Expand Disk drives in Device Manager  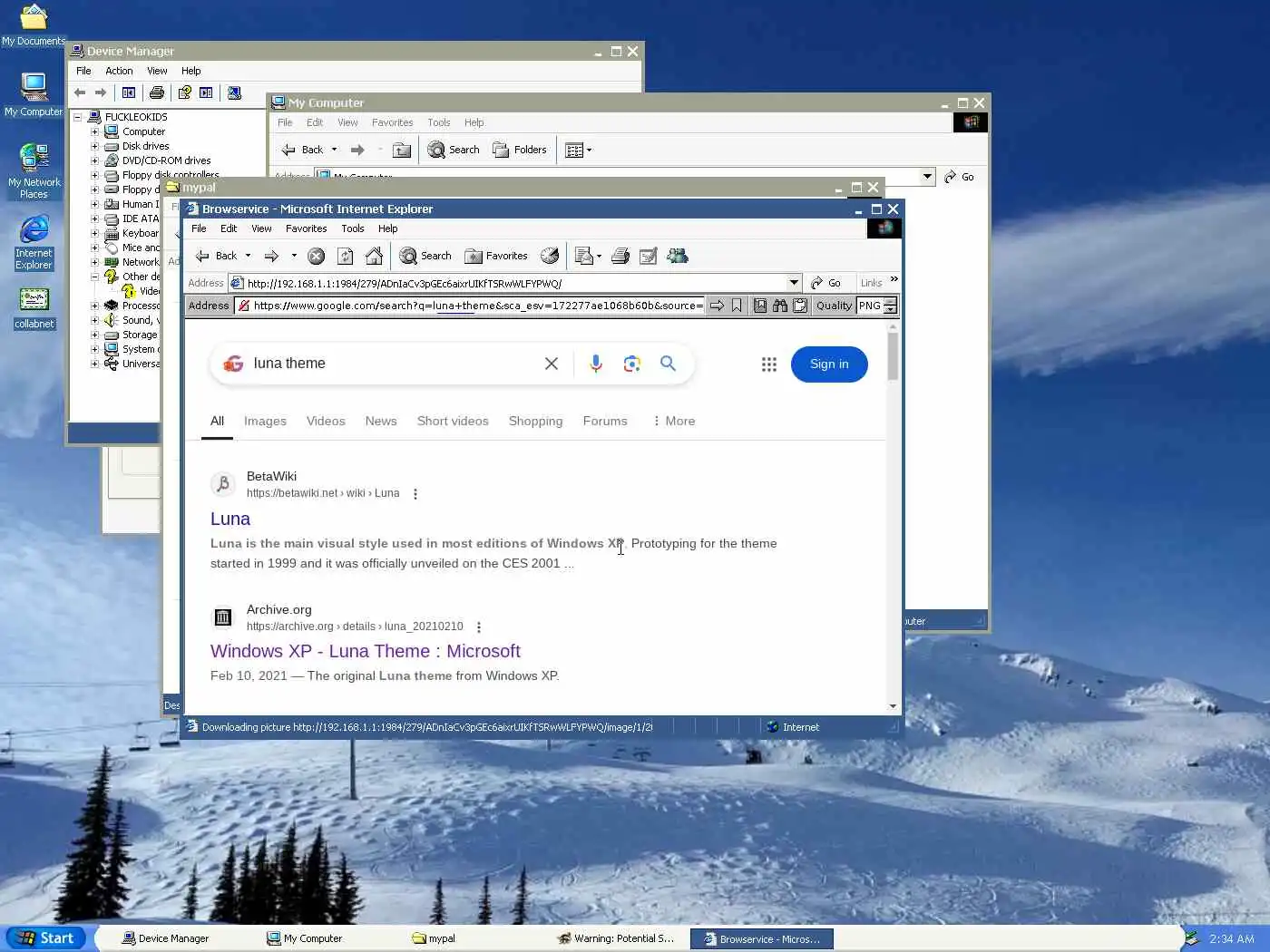[94, 146]
